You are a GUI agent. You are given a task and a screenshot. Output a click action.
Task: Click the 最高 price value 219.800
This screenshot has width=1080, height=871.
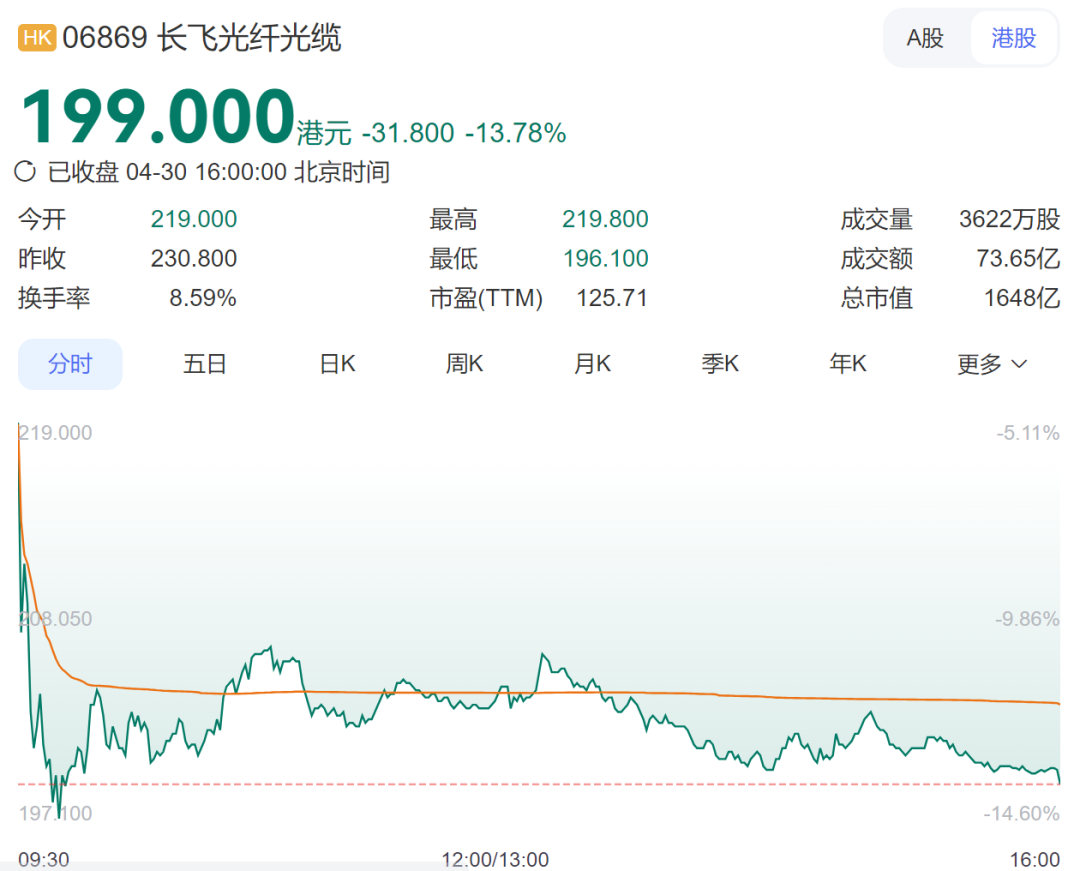[x=604, y=219]
